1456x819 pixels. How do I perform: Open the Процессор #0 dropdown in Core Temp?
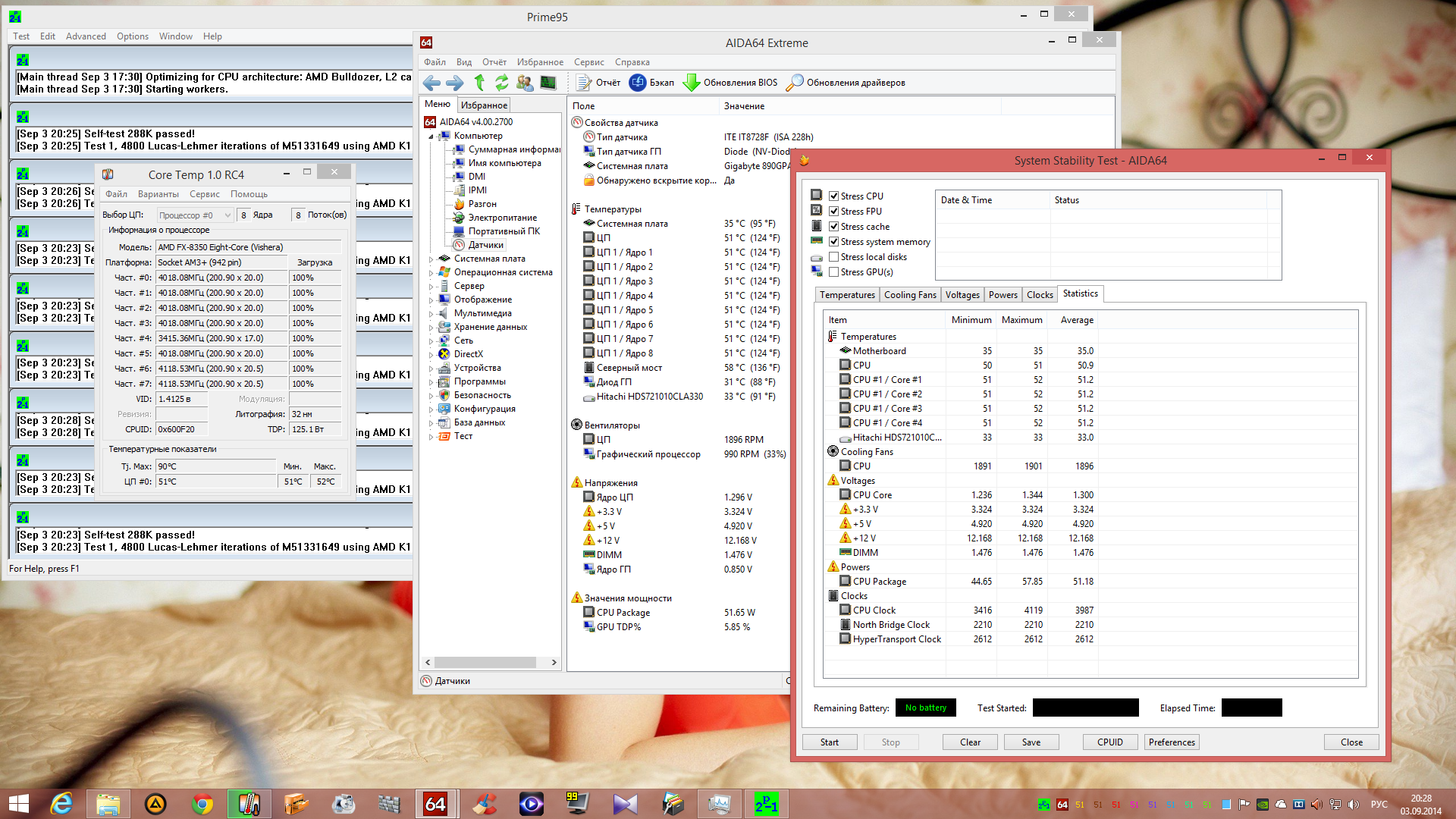click(195, 215)
